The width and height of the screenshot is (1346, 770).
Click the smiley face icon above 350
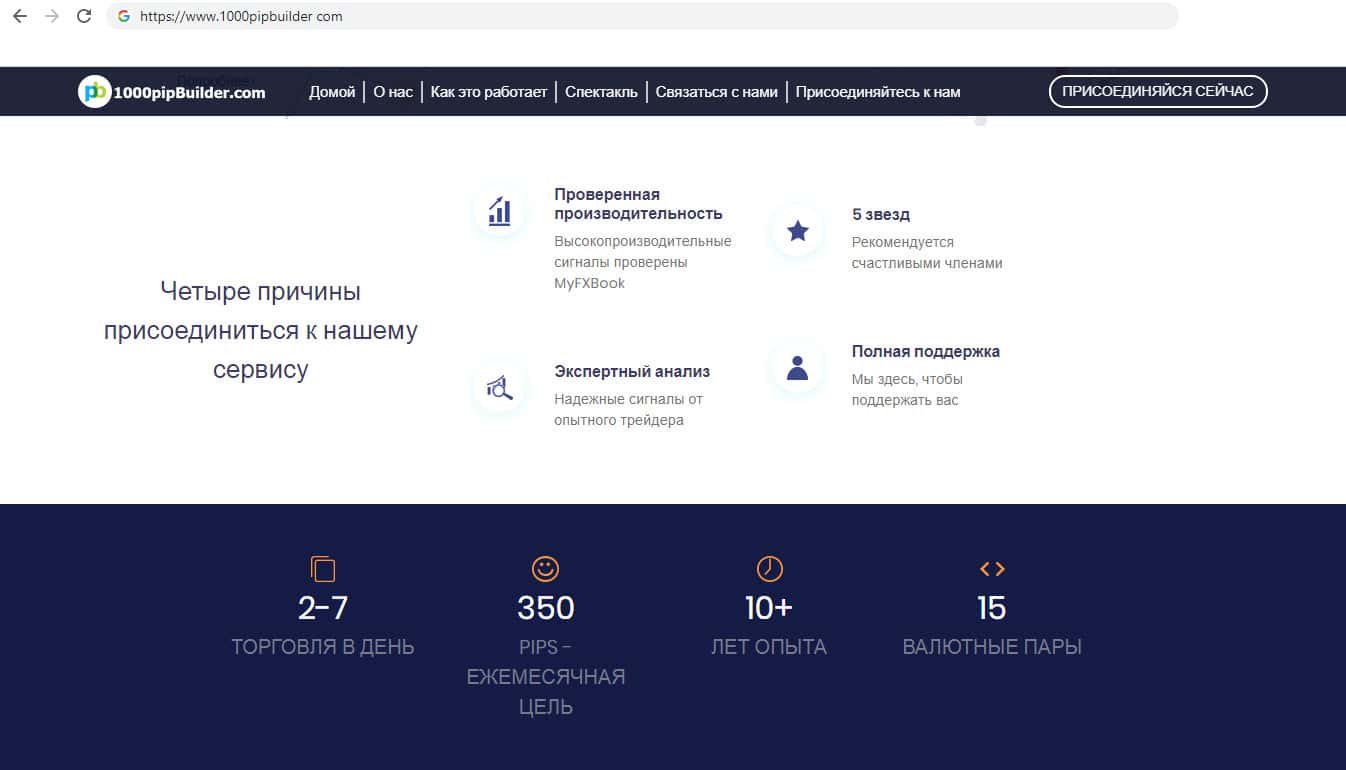pos(545,569)
